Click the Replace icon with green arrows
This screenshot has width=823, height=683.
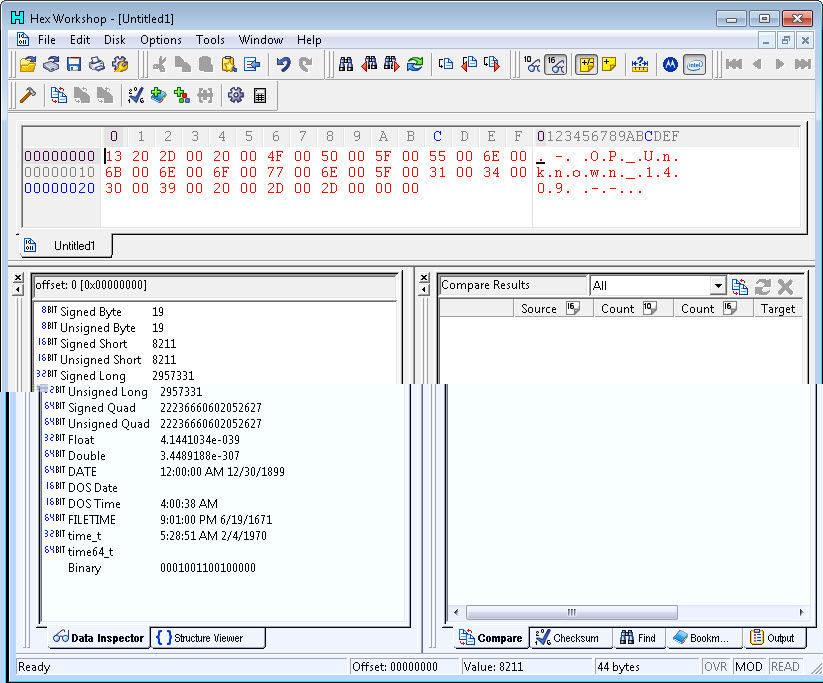[415, 64]
